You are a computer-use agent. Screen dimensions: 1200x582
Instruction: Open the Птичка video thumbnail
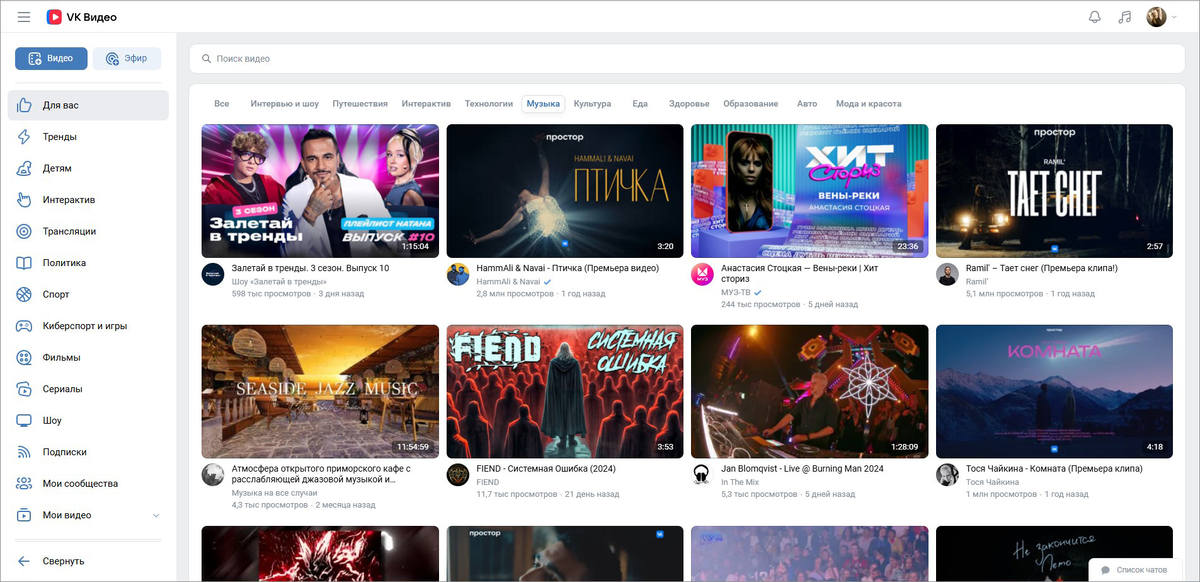pyautogui.click(x=565, y=191)
